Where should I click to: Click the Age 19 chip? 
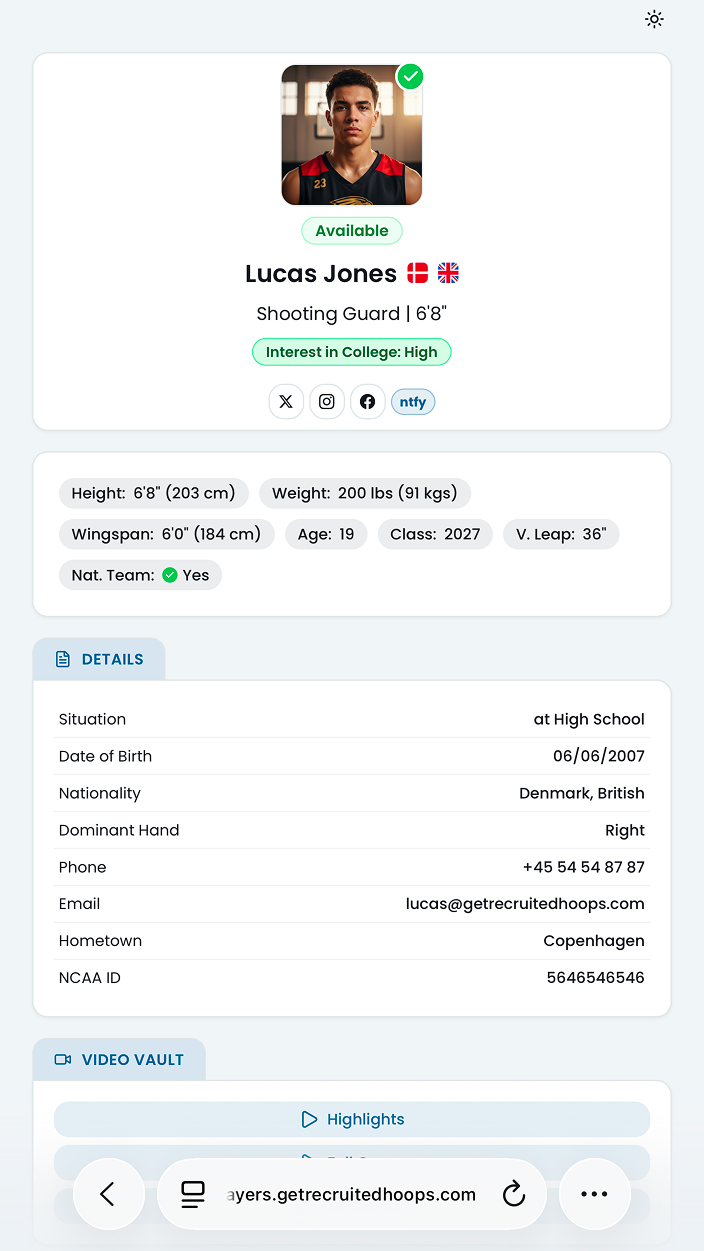(326, 534)
